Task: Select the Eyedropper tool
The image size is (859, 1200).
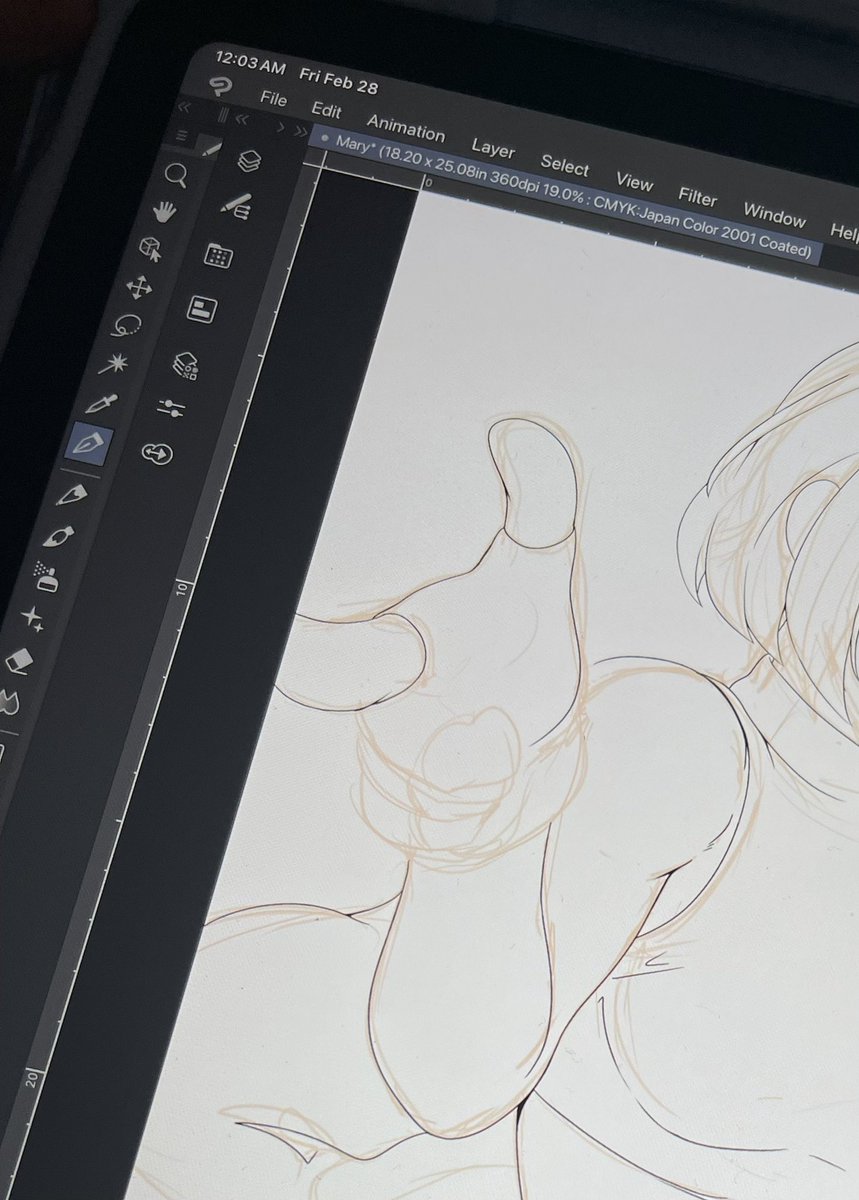Action: pyautogui.click(x=102, y=402)
